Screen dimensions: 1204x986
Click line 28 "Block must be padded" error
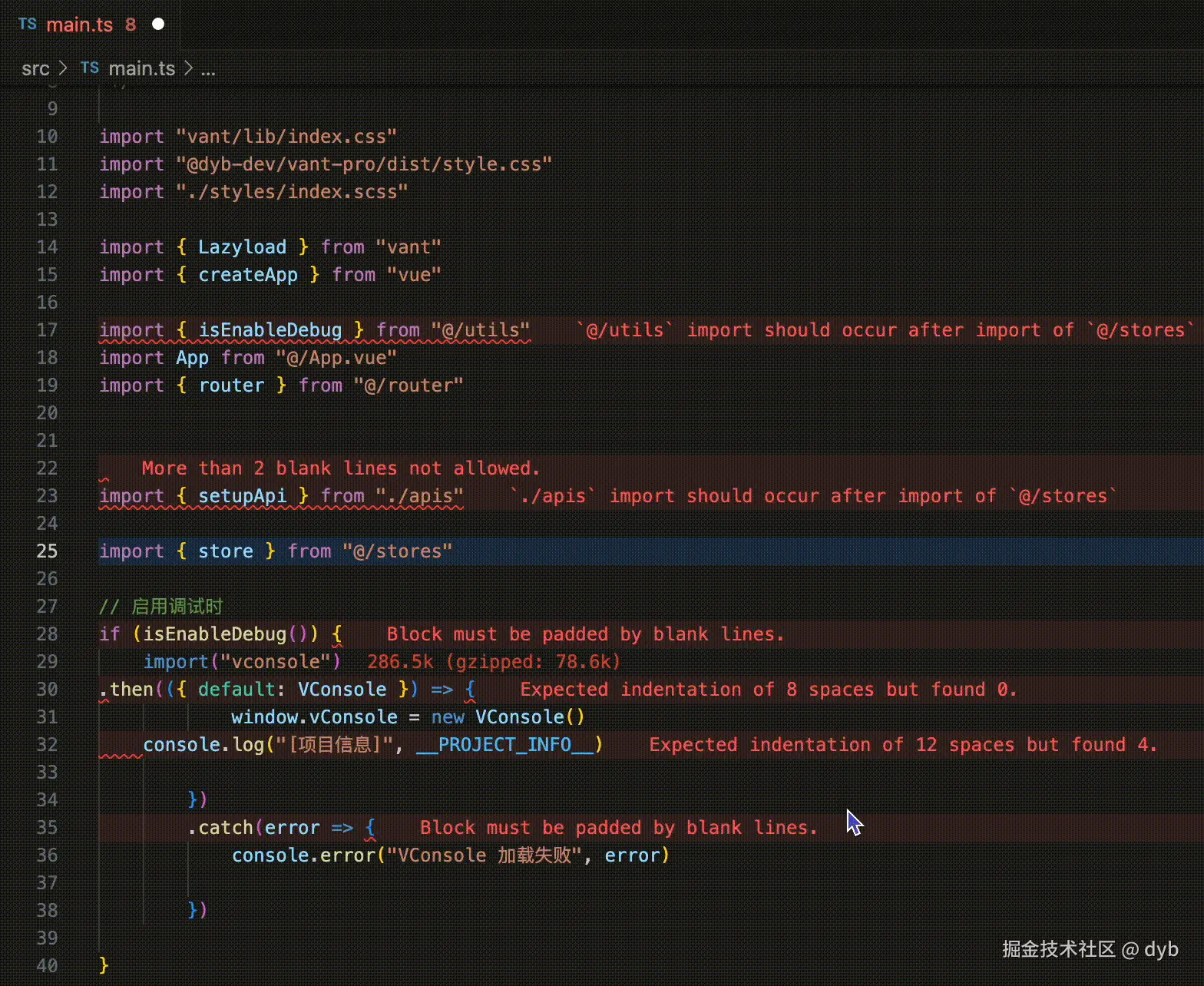585,634
